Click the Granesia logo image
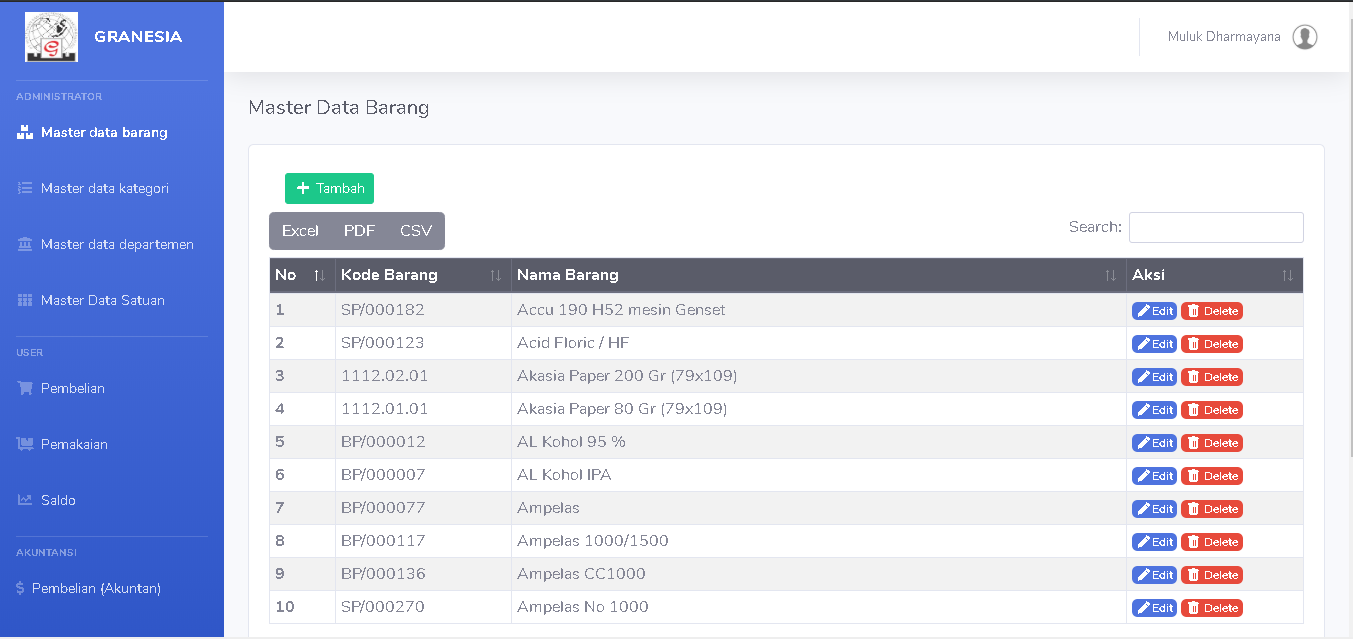 51,37
